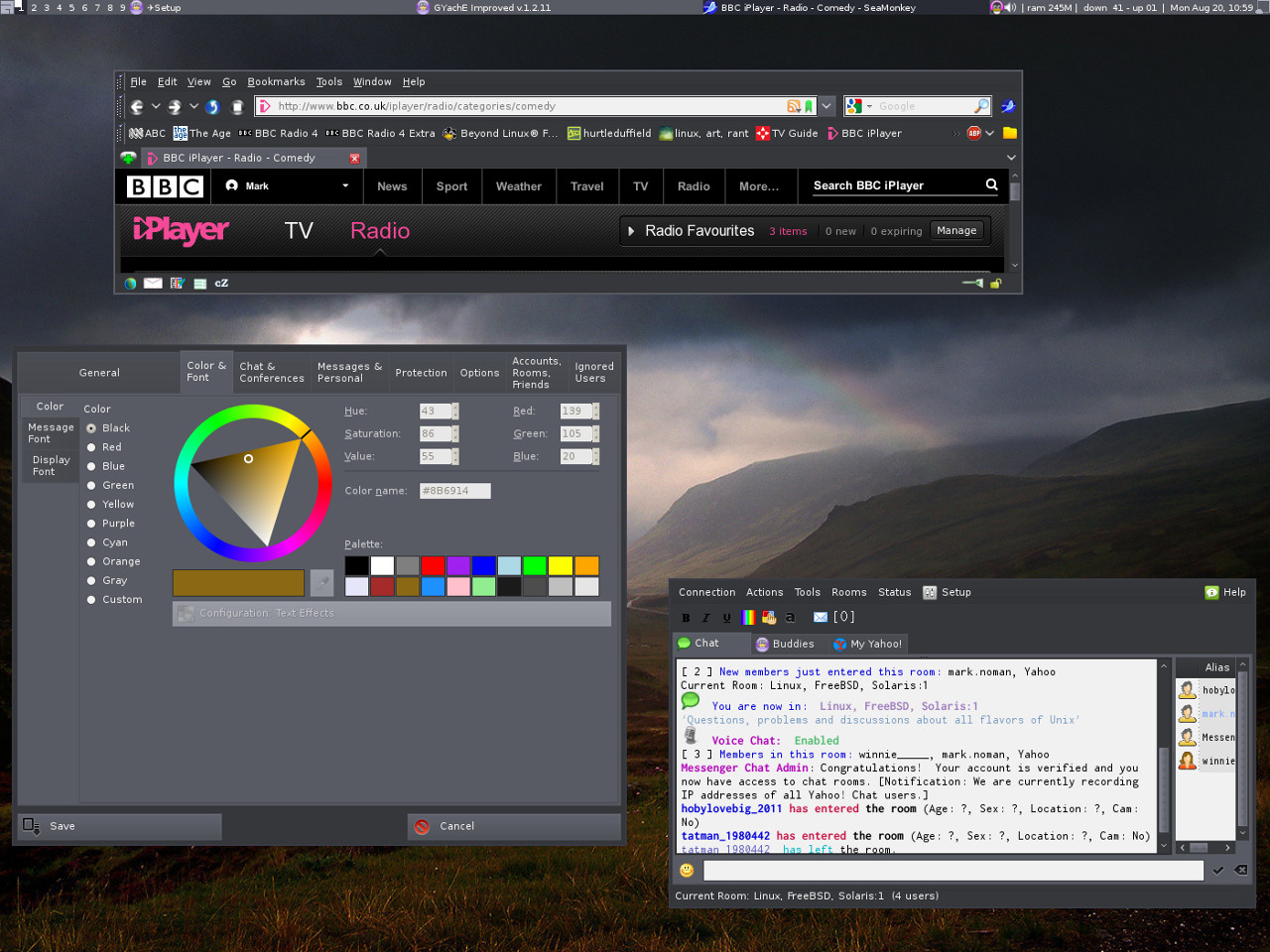Stop loading the browser page
The width and height of the screenshot is (1270, 952).
tap(237, 106)
